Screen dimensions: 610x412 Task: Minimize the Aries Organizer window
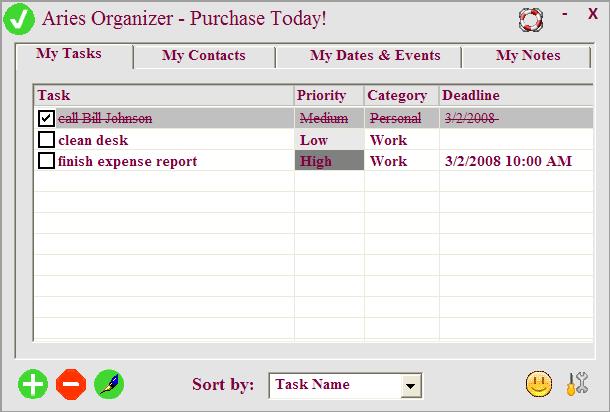[x=564, y=15]
